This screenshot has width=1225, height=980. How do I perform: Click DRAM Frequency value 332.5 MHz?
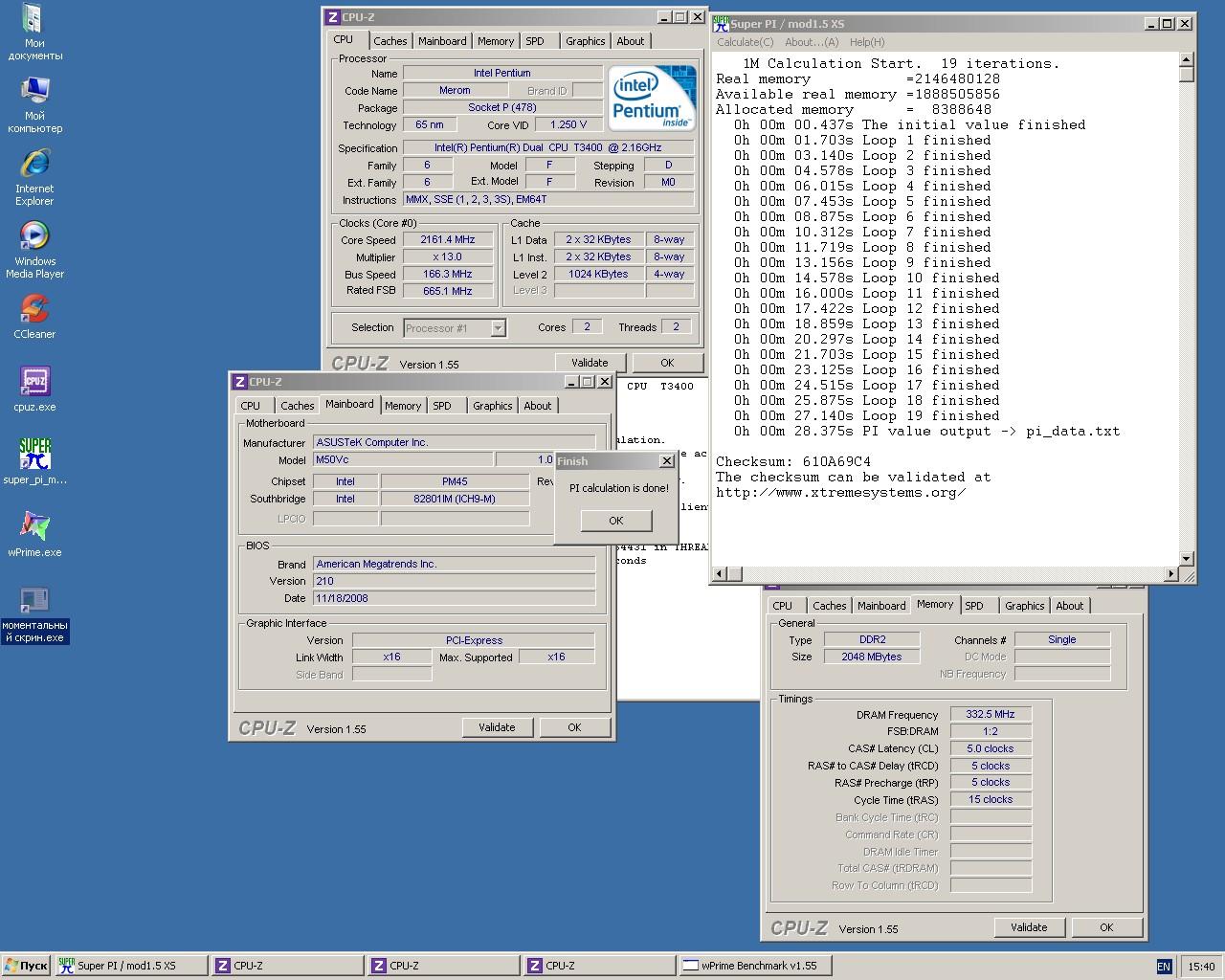[x=991, y=714]
